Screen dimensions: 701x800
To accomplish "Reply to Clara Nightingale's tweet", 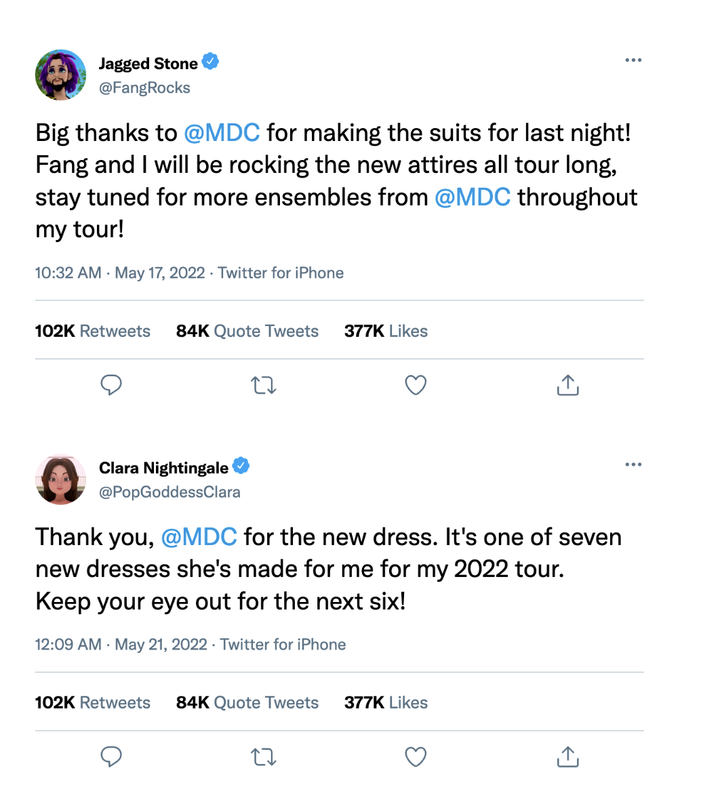I will click(113, 757).
